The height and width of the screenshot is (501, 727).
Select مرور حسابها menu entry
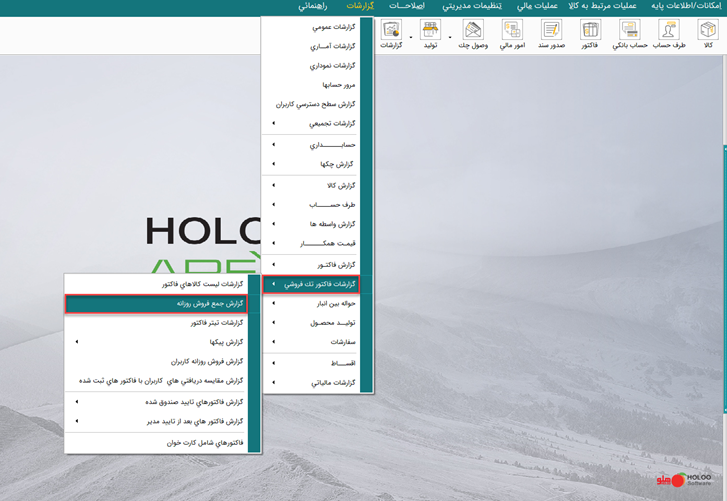[311, 85]
